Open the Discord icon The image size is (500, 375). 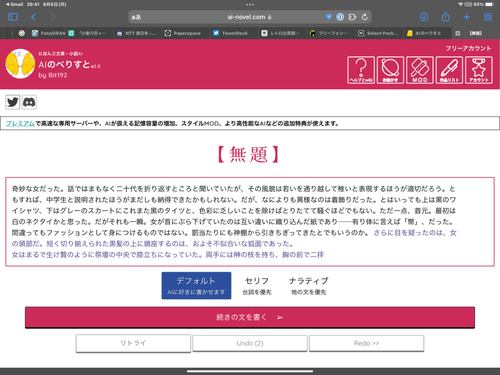29,102
